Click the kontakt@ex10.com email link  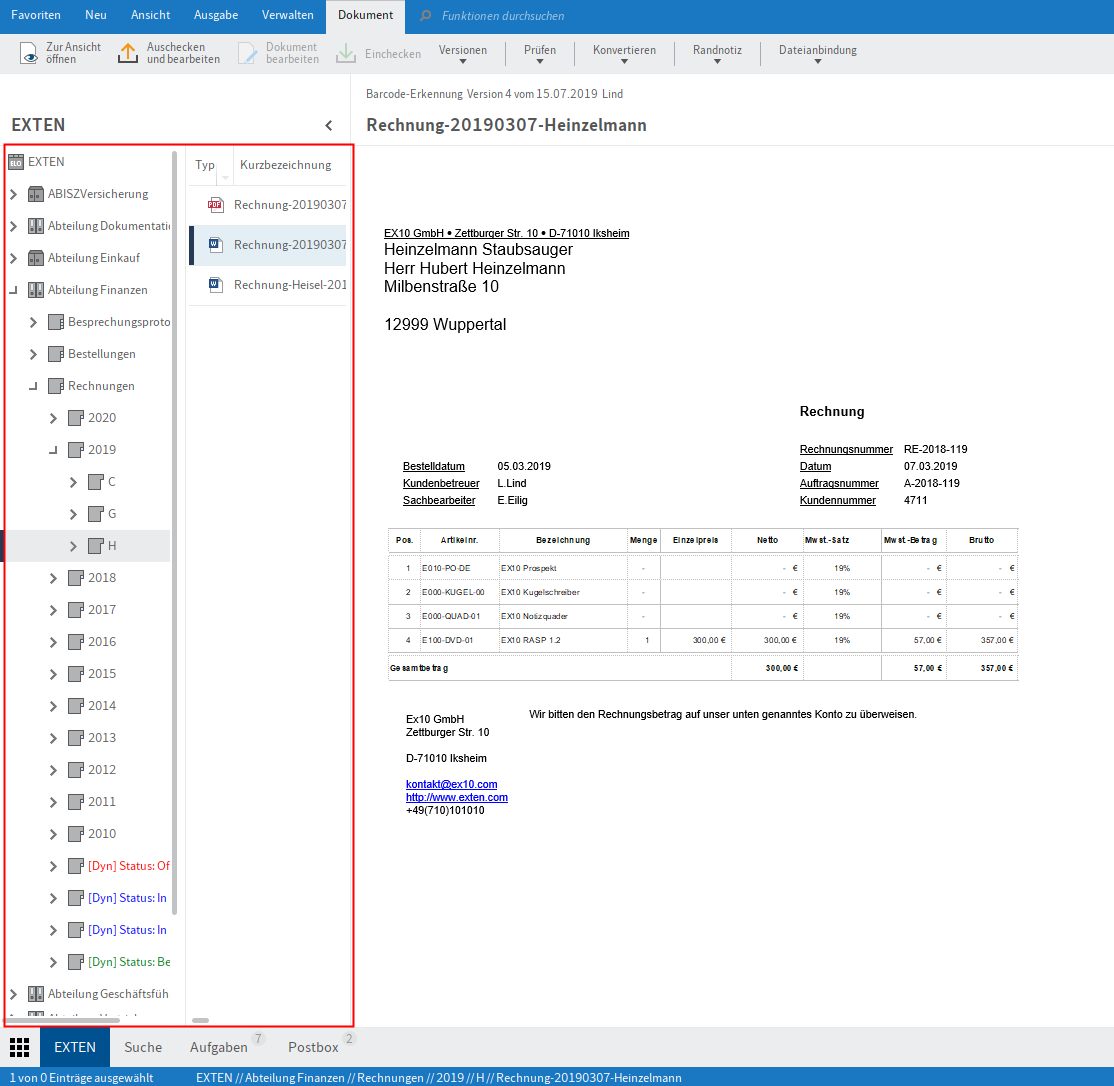point(451,784)
